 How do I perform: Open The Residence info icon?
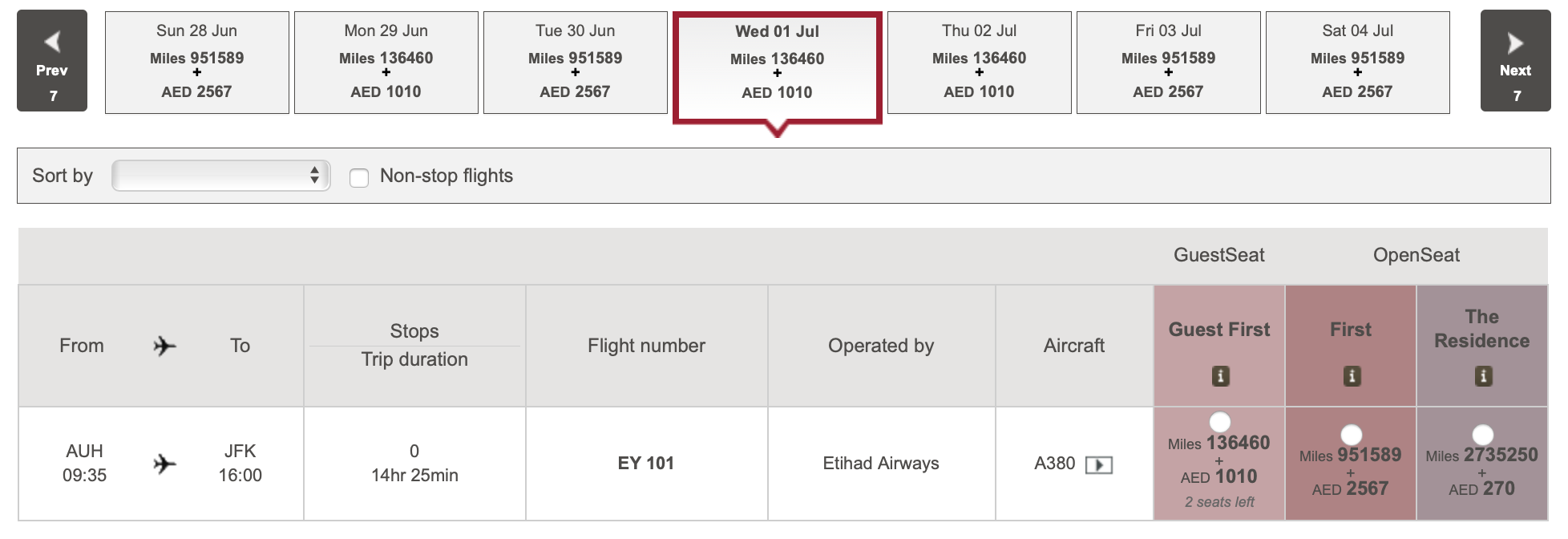[x=1482, y=375]
